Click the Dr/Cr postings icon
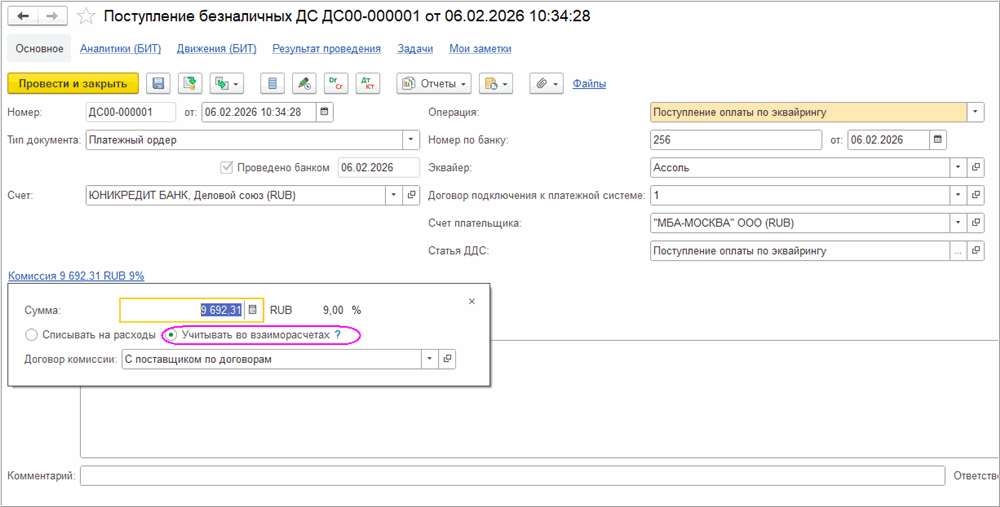Viewport: 1000px width, 507px height. 336,84
